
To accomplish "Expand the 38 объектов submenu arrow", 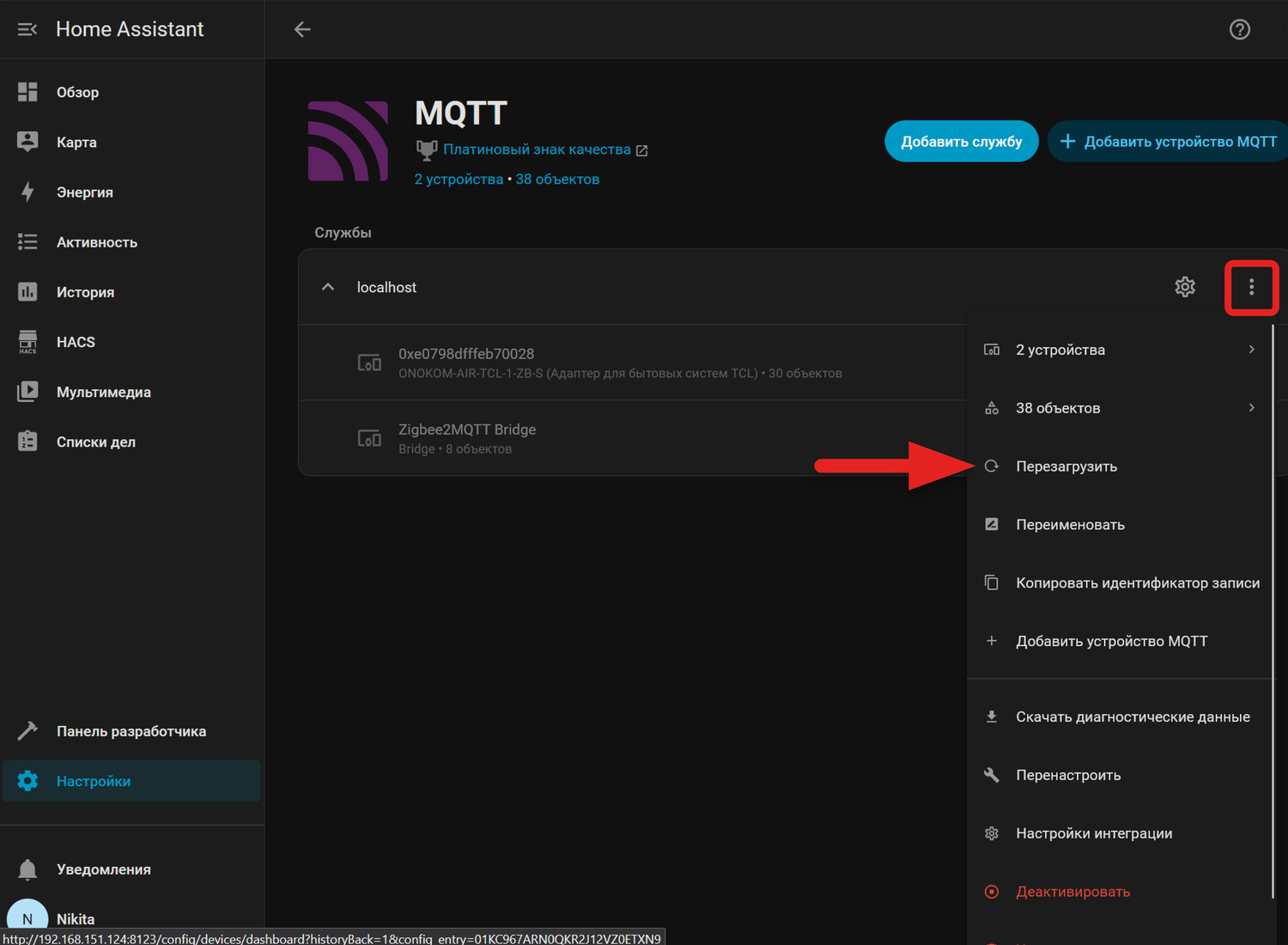I will [1251, 408].
